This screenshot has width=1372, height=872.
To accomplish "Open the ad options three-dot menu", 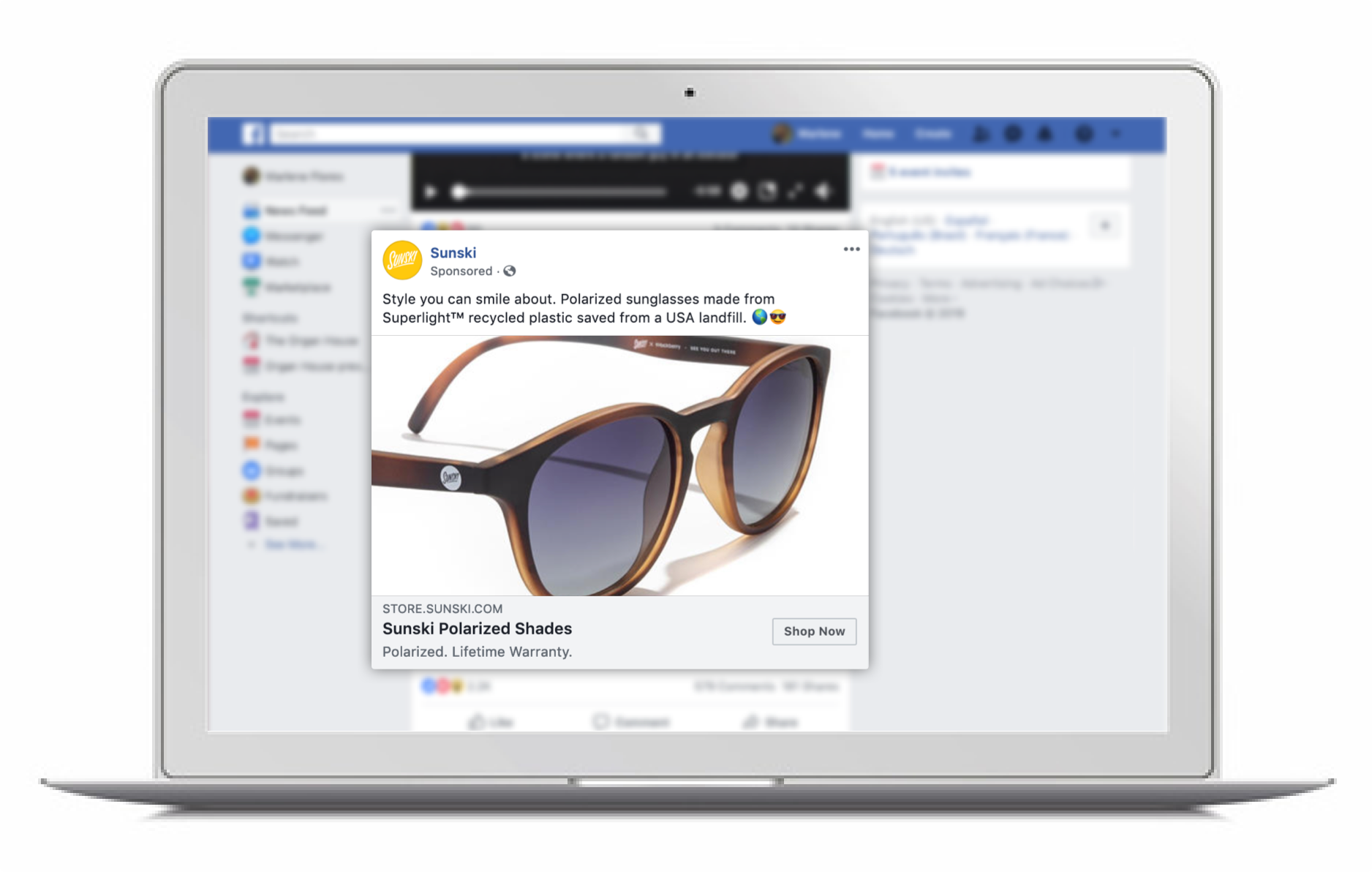I will point(851,249).
